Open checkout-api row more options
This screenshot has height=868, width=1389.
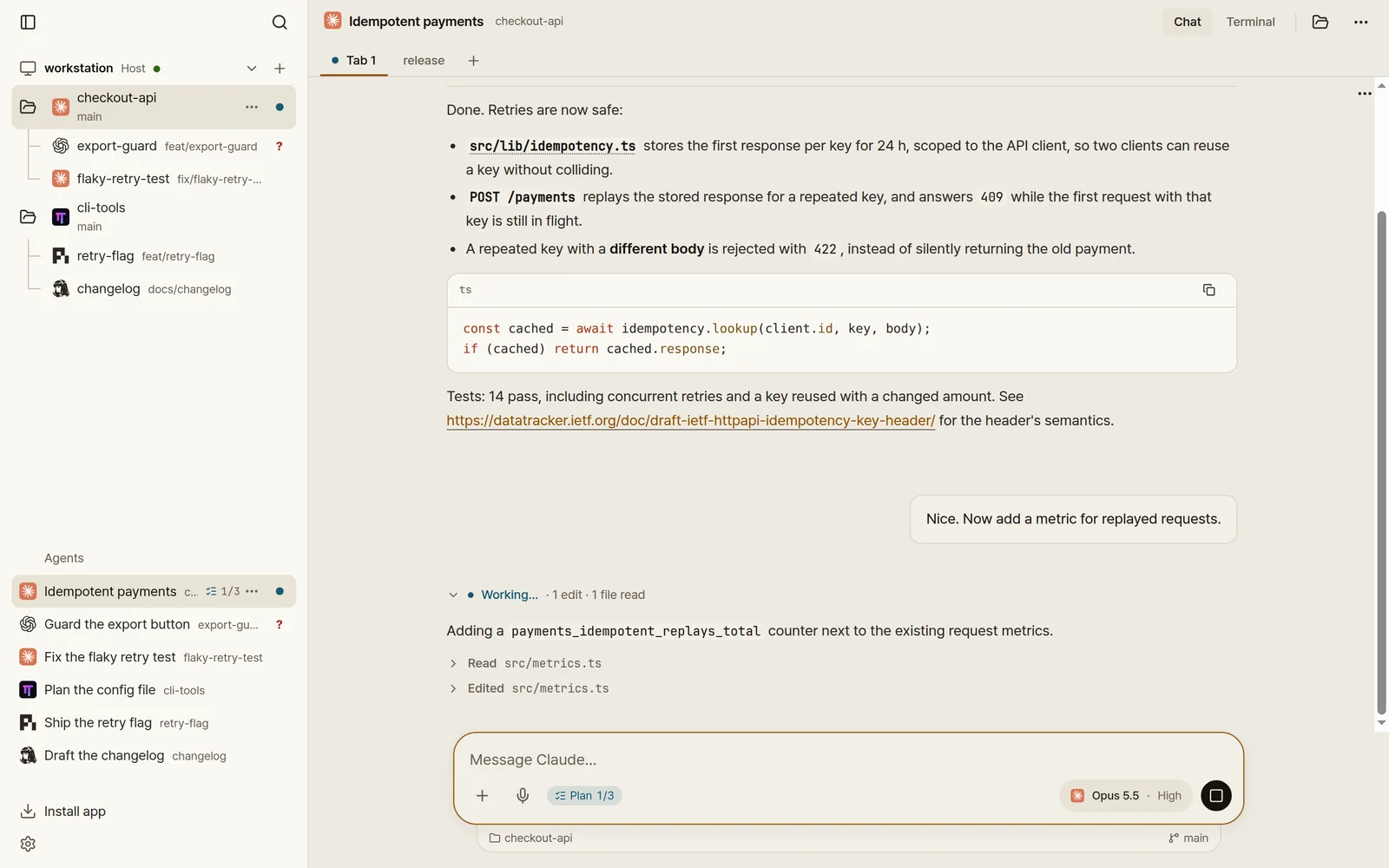[252, 107]
